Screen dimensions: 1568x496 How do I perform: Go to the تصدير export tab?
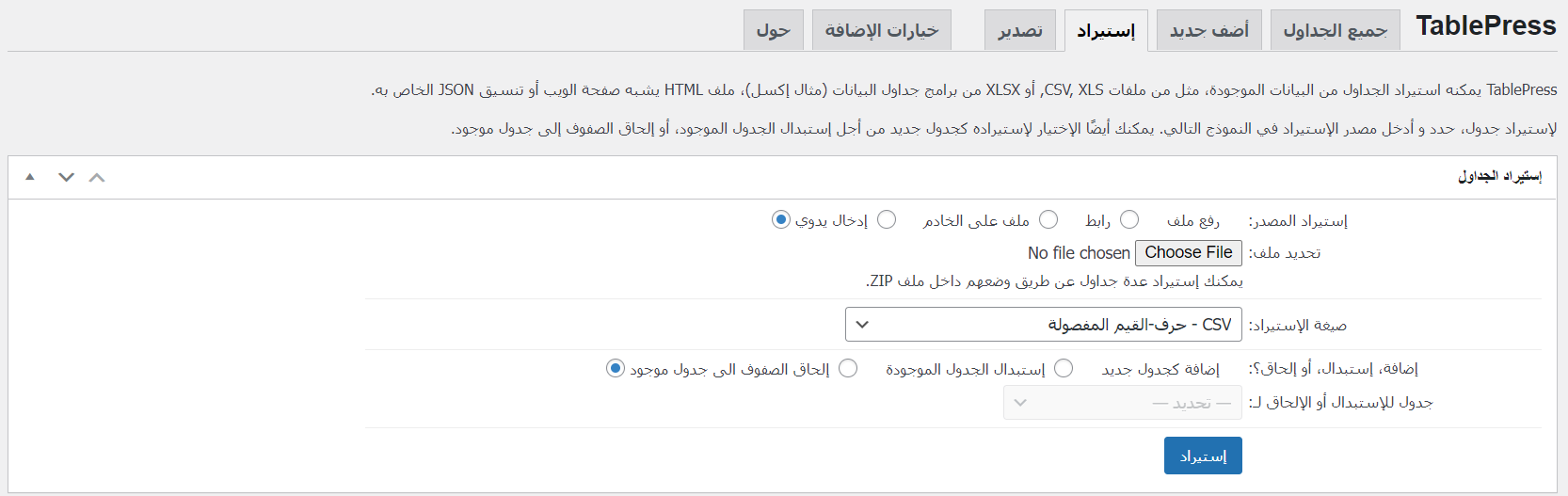click(x=1020, y=31)
